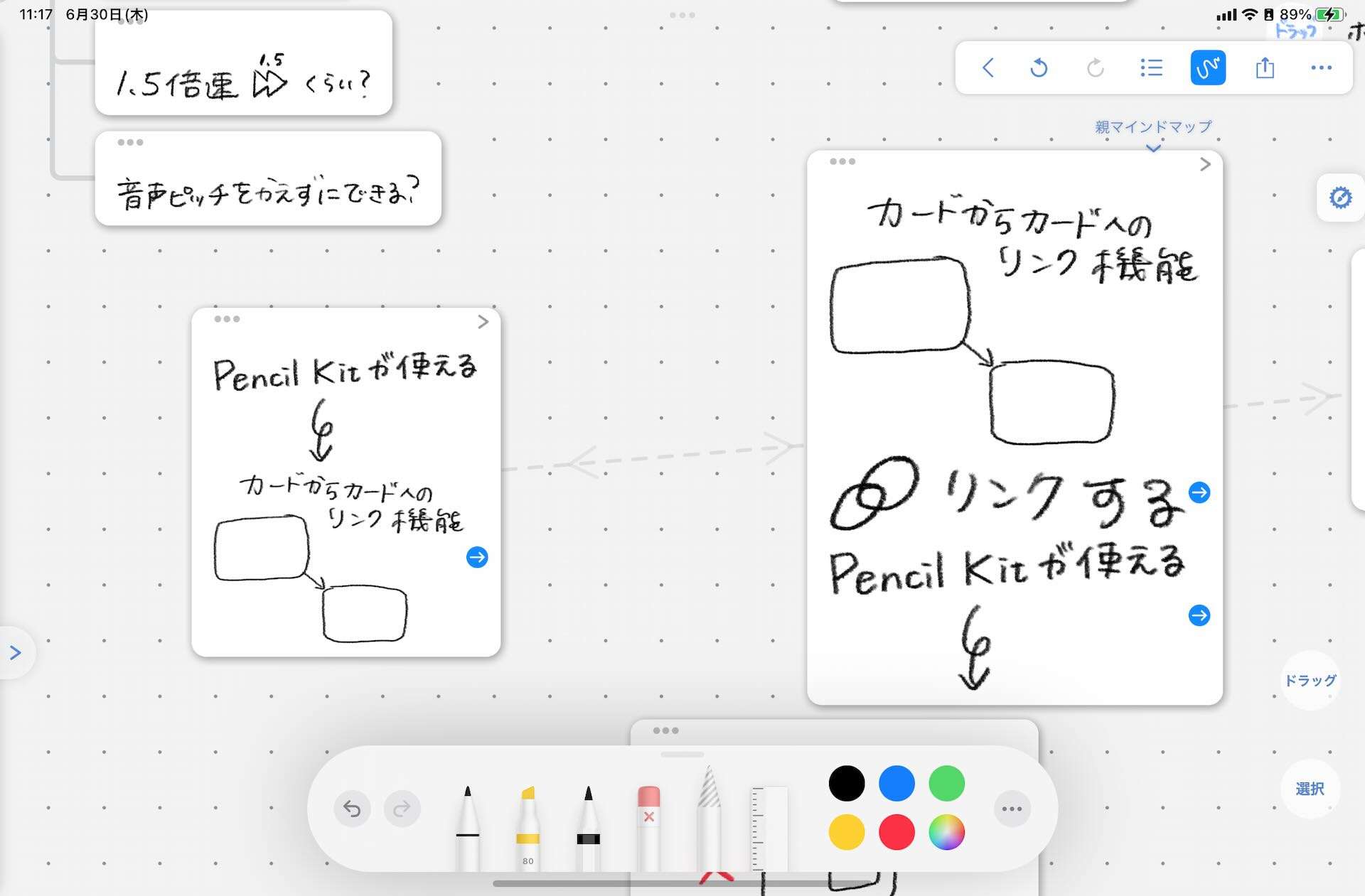Open the outline list view icon

[1152, 68]
